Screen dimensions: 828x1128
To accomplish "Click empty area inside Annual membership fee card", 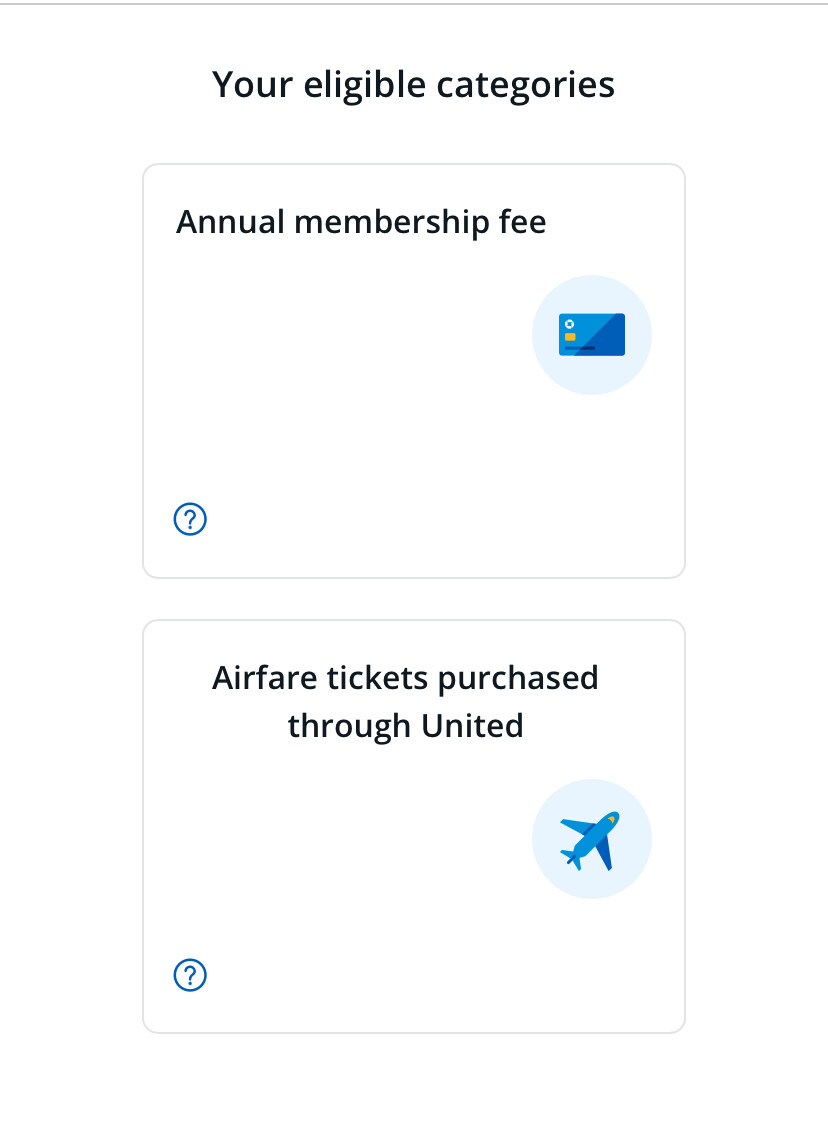I will point(340,400).
